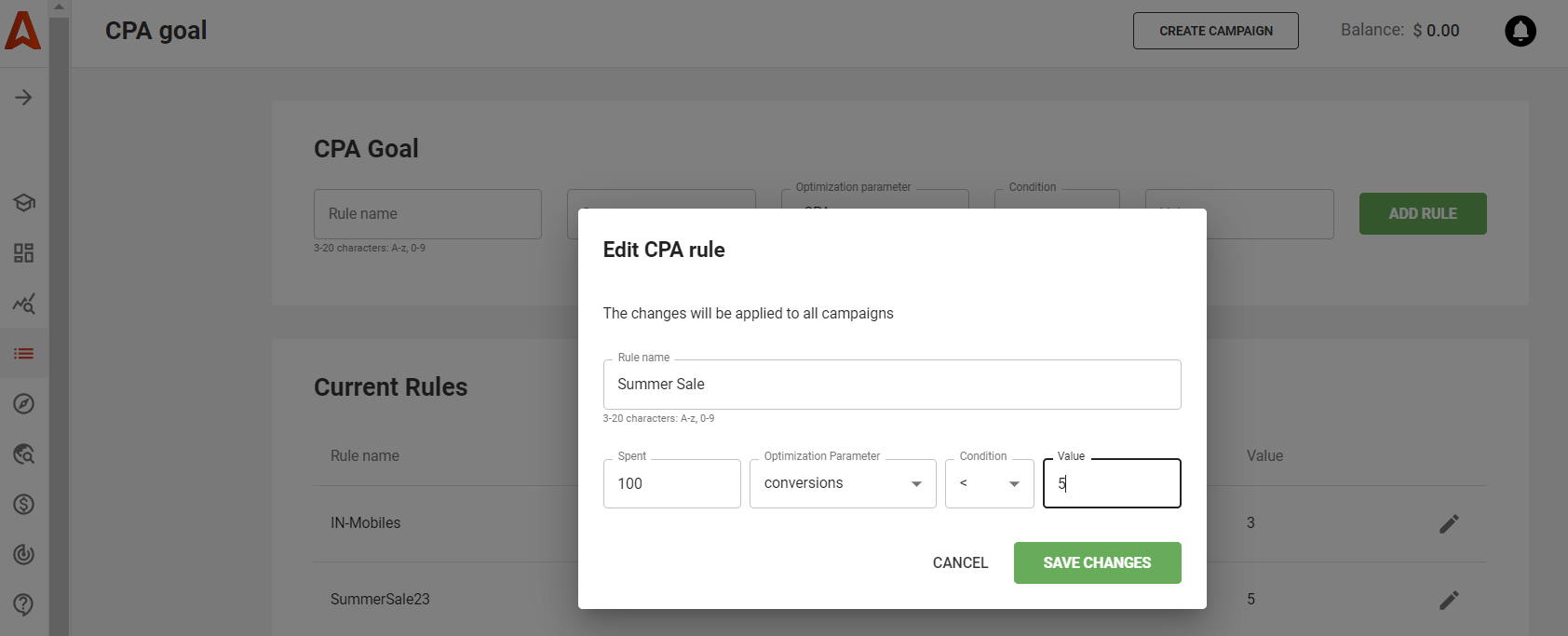Viewport: 1568px width, 636px height.
Task: Open the dashboard grid icon in sidebar
Action: [24, 253]
